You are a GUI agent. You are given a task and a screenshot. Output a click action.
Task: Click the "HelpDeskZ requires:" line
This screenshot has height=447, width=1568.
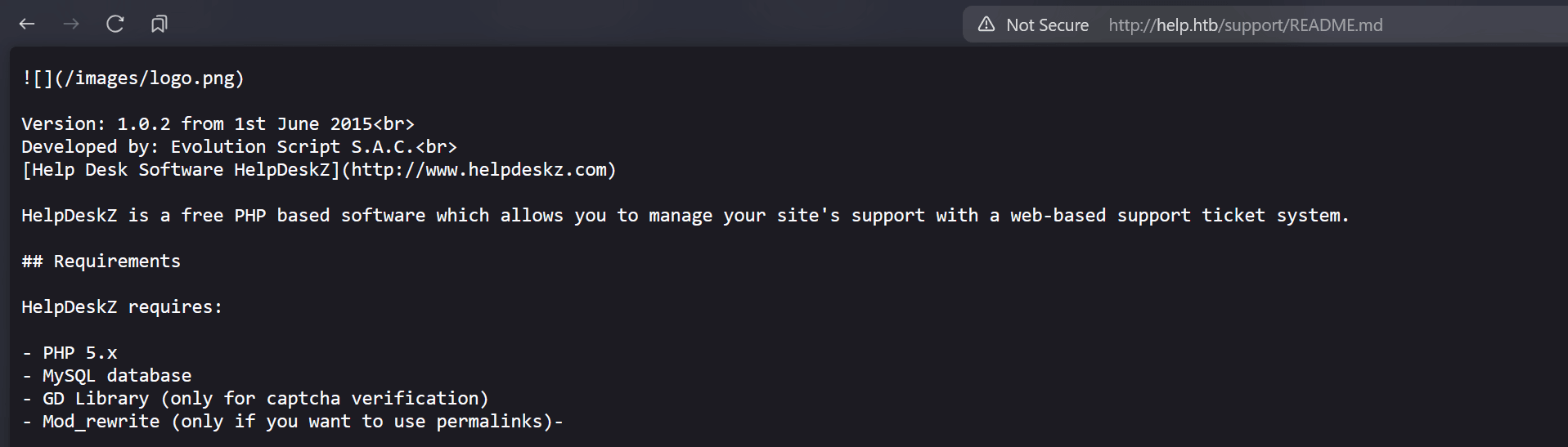tap(121, 307)
